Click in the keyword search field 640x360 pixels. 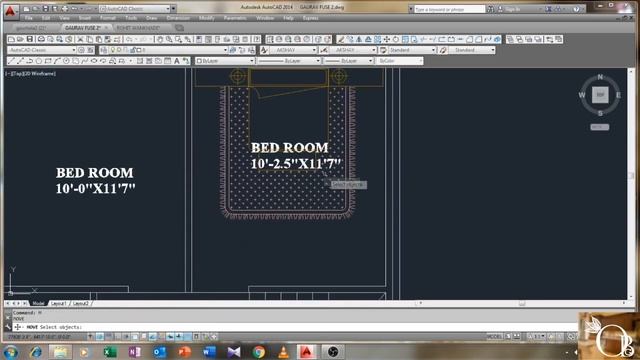tap(449, 9)
